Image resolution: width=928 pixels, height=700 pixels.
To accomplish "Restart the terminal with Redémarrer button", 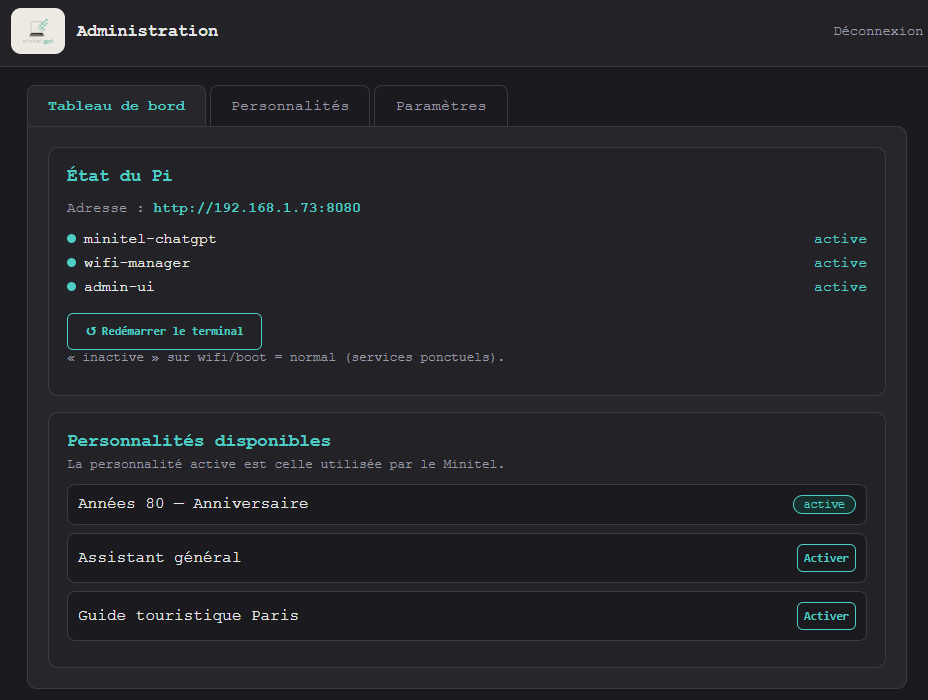I will pos(165,331).
